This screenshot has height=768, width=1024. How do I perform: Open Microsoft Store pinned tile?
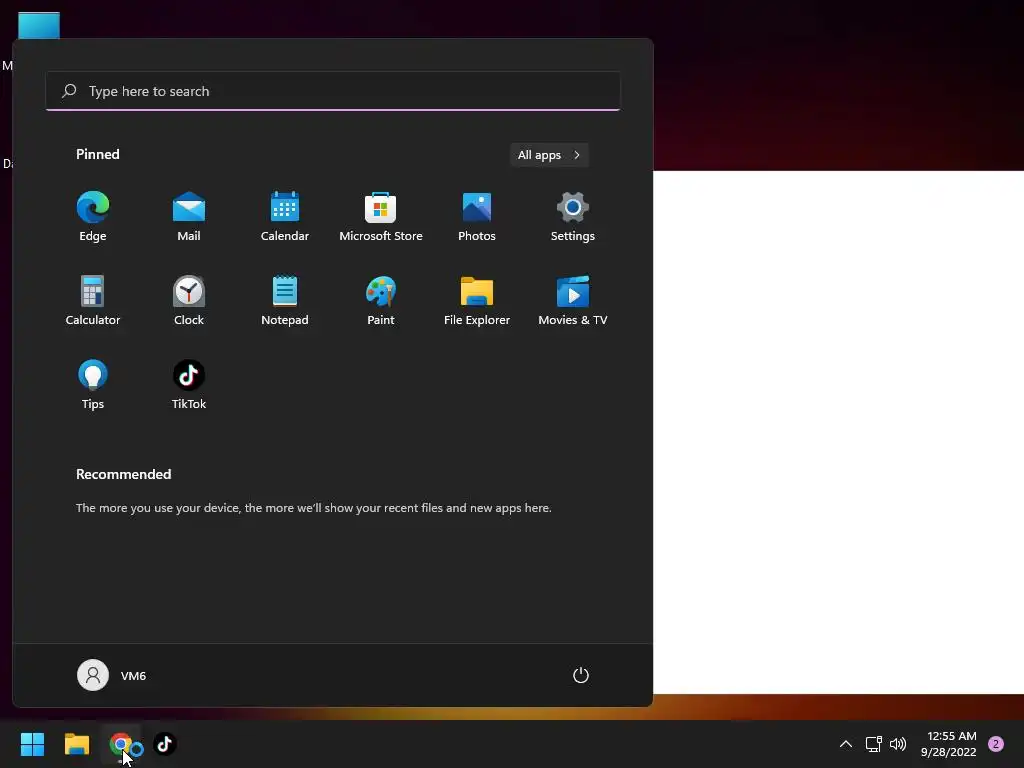point(381,217)
